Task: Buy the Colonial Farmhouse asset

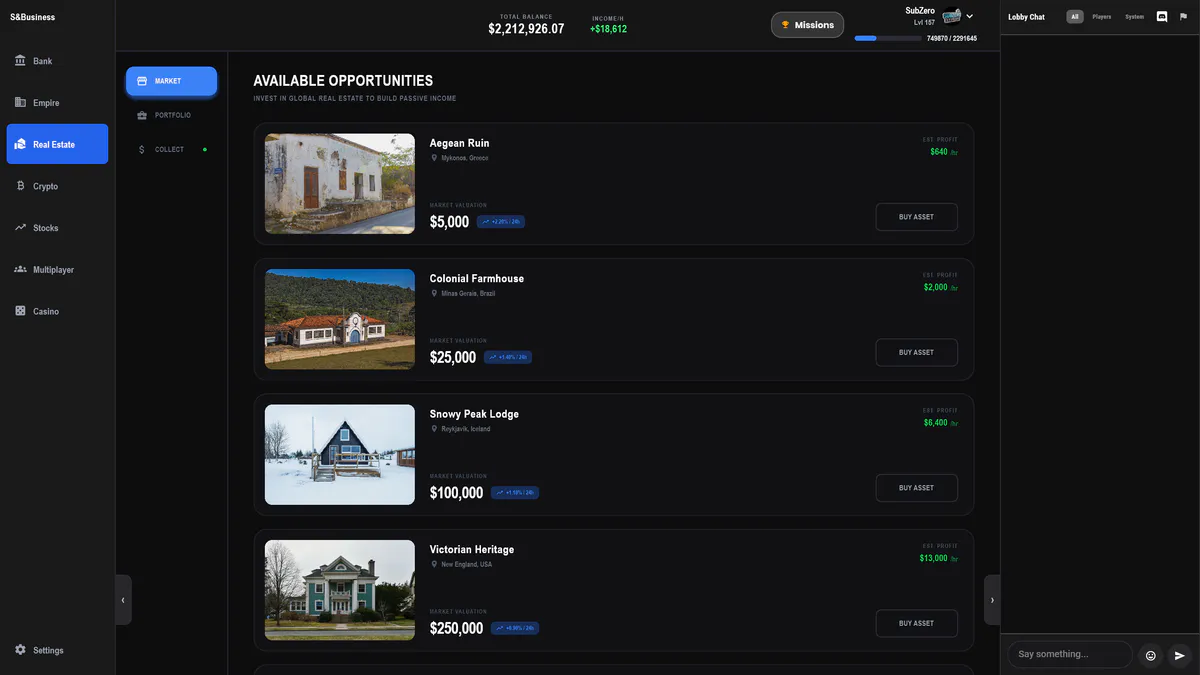Action: pyautogui.click(x=916, y=352)
